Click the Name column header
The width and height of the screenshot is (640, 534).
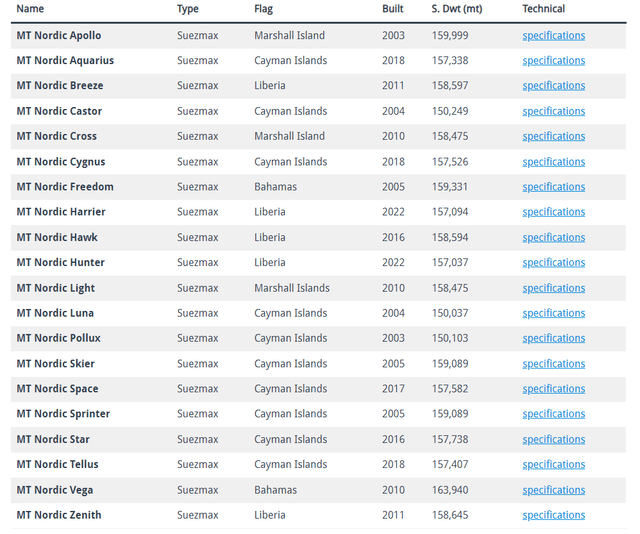[30, 9]
